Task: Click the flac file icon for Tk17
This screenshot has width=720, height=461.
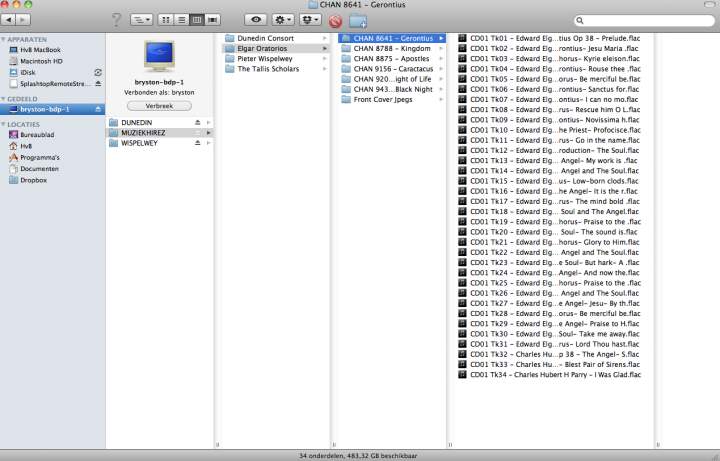Action: tap(462, 201)
